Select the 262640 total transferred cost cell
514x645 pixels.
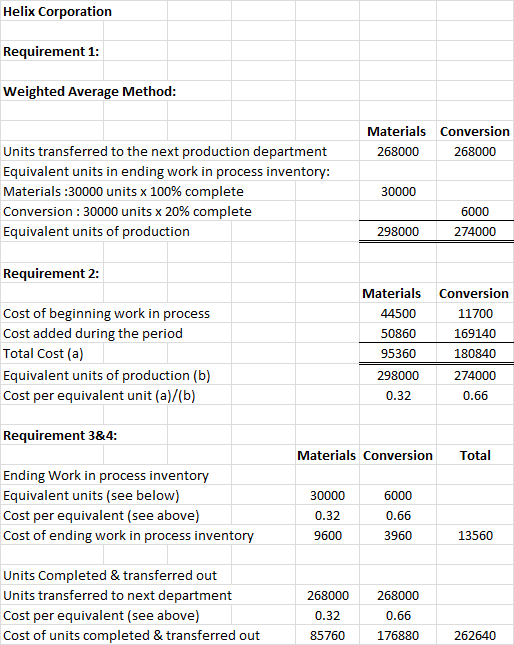(x=475, y=636)
